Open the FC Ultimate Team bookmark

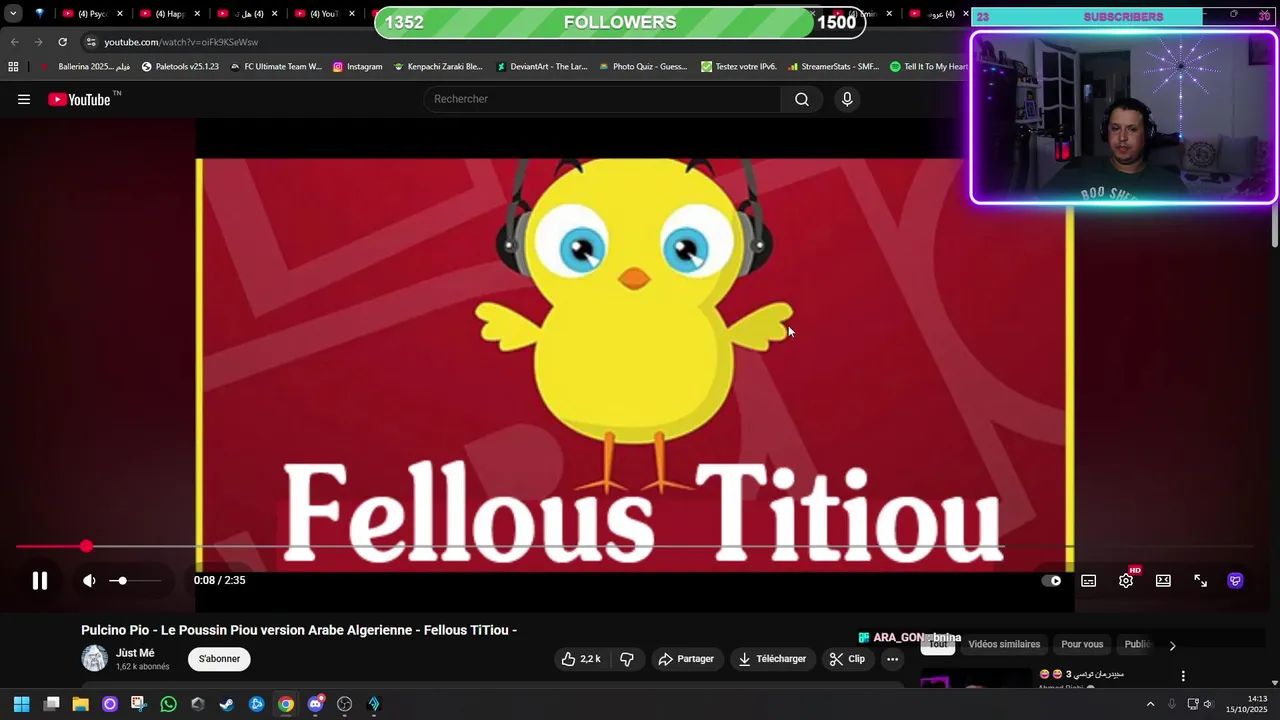(x=276, y=67)
